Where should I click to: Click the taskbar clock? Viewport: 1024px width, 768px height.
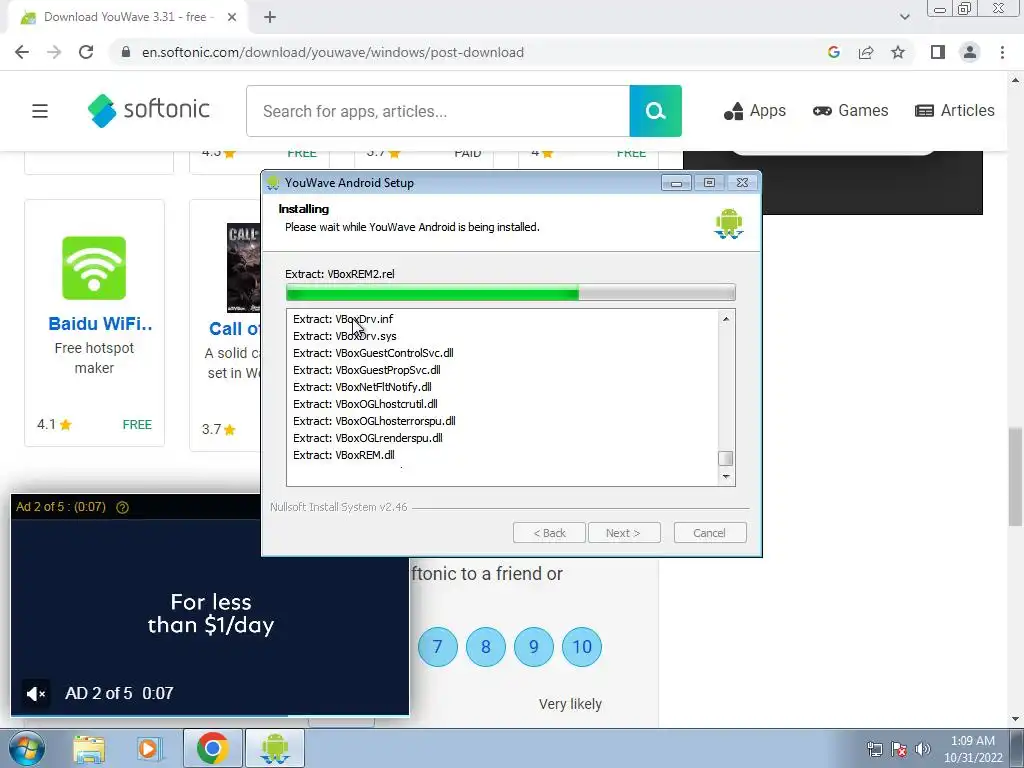973,749
